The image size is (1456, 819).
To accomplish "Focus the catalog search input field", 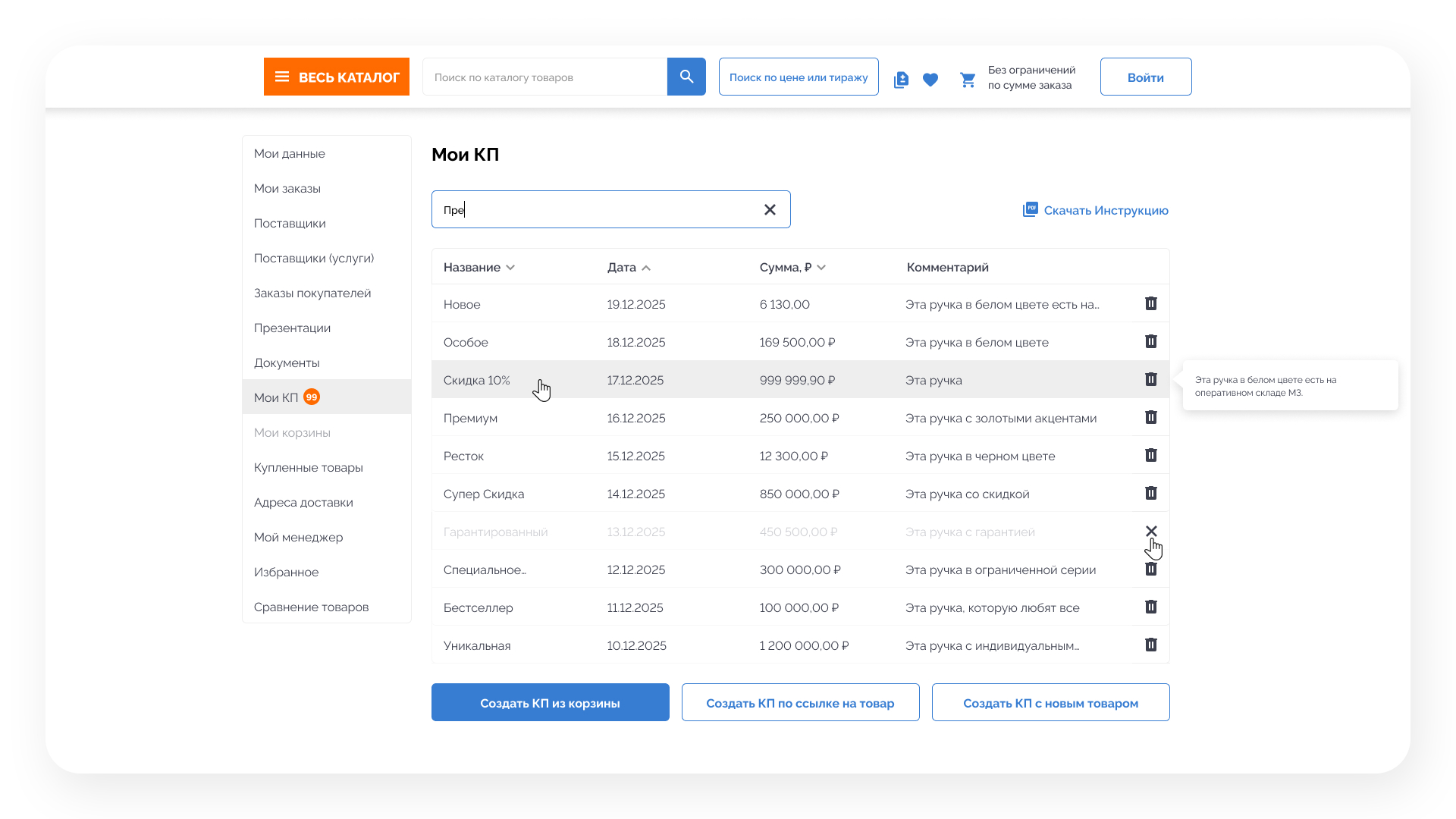I will pyautogui.click(x=544, y=77).
